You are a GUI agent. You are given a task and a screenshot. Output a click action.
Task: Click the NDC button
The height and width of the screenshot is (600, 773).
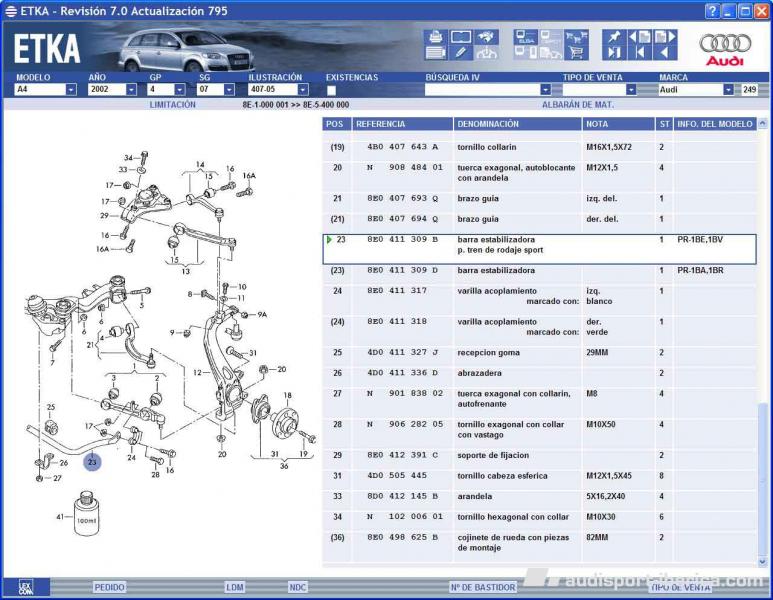(x=298, y=587)
